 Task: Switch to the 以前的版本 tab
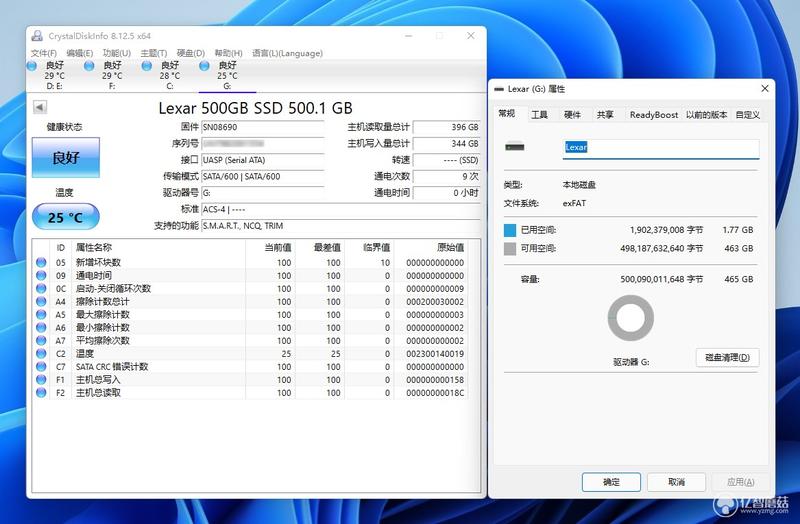(706, 115)
